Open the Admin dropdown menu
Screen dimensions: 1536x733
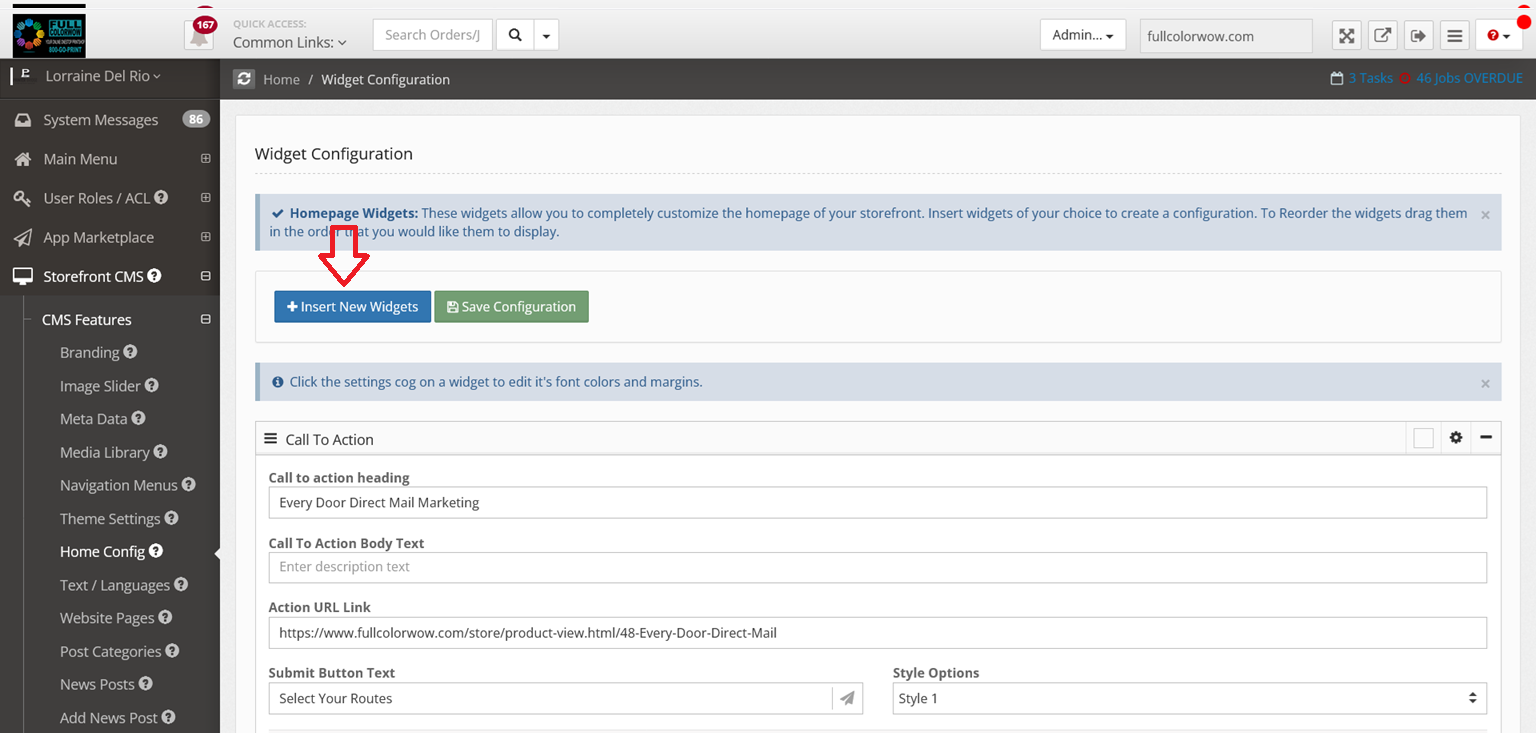tap(1082, 35)
